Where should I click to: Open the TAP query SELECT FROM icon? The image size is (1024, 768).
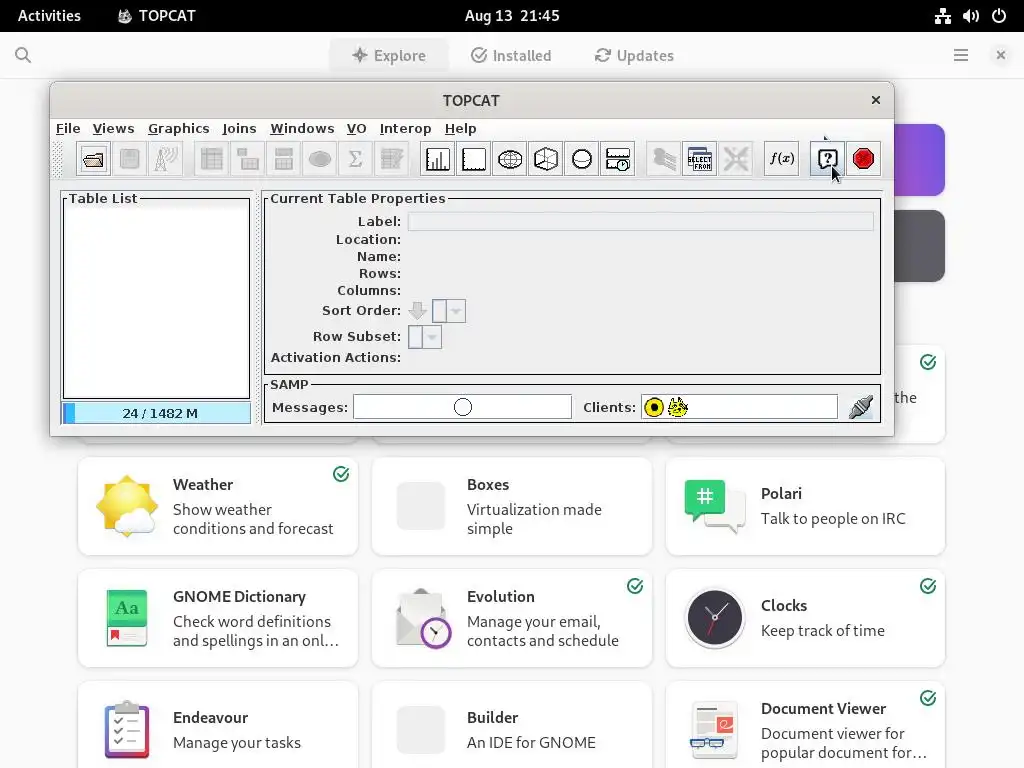[x=699, y=159]
